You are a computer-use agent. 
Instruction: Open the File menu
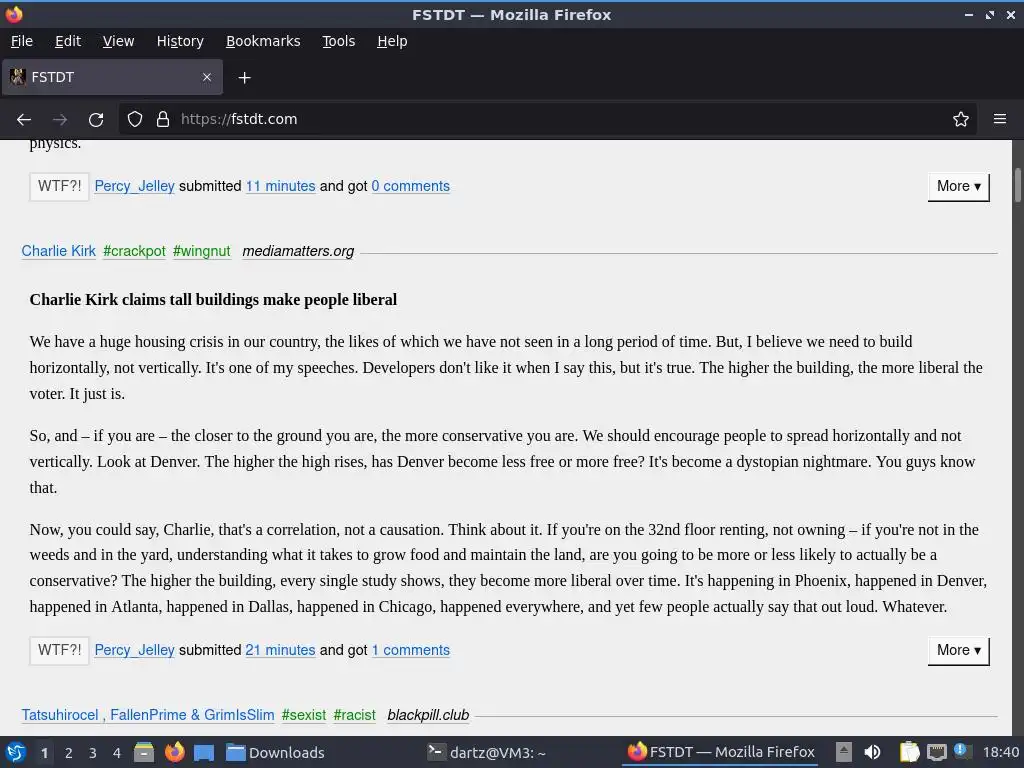[x=22, y=41]
